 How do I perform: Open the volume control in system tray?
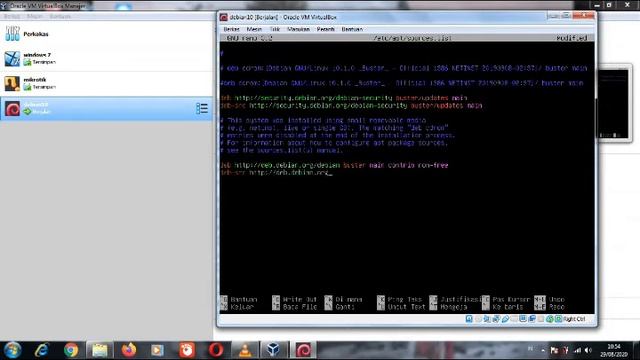pyautogui.click(x=588, y=350)
